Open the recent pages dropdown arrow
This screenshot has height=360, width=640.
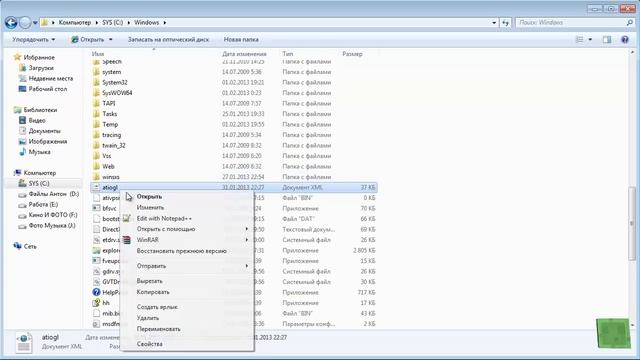(x=35, y=23)
